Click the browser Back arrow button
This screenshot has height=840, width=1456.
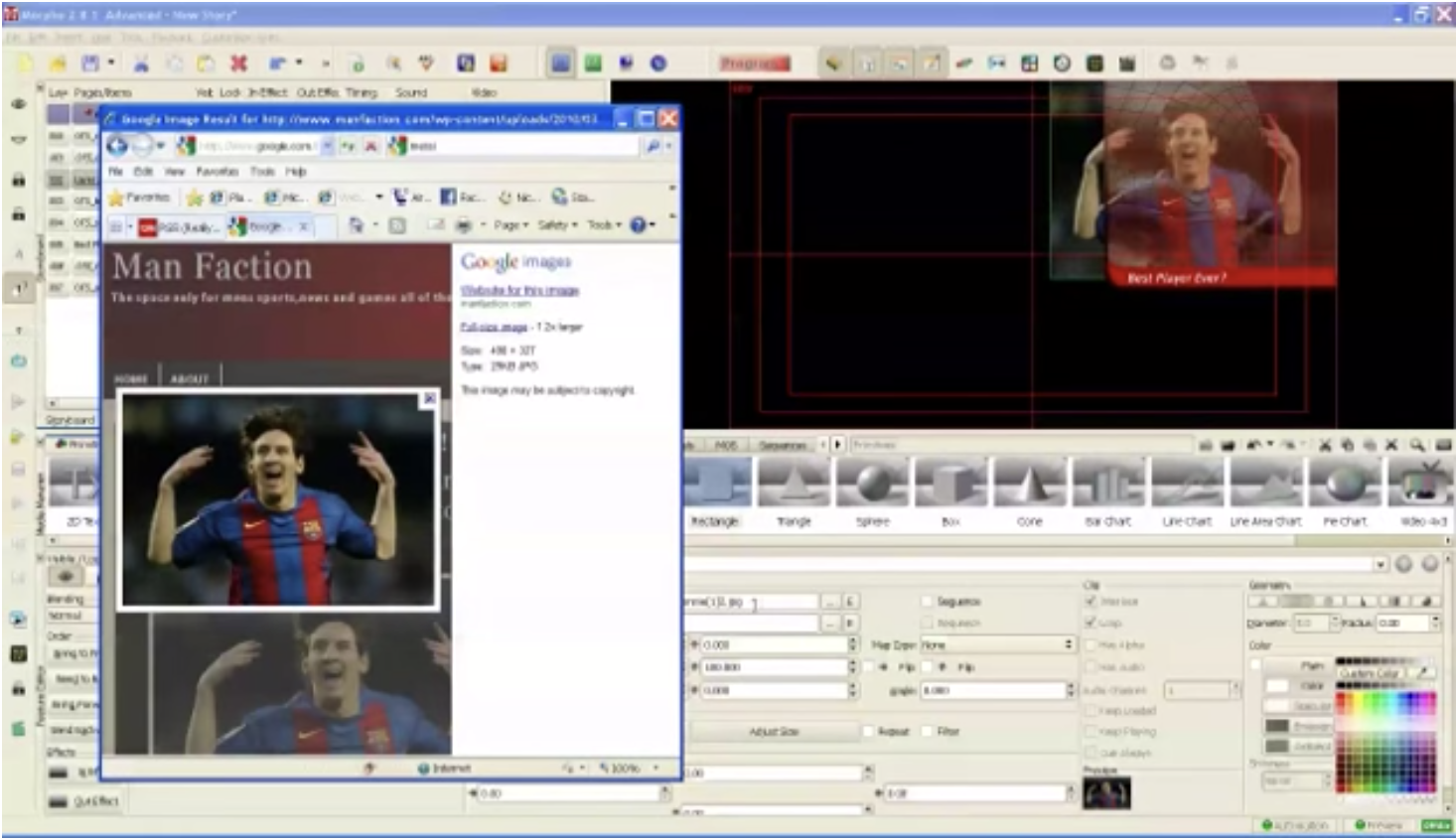pos(118,146)
